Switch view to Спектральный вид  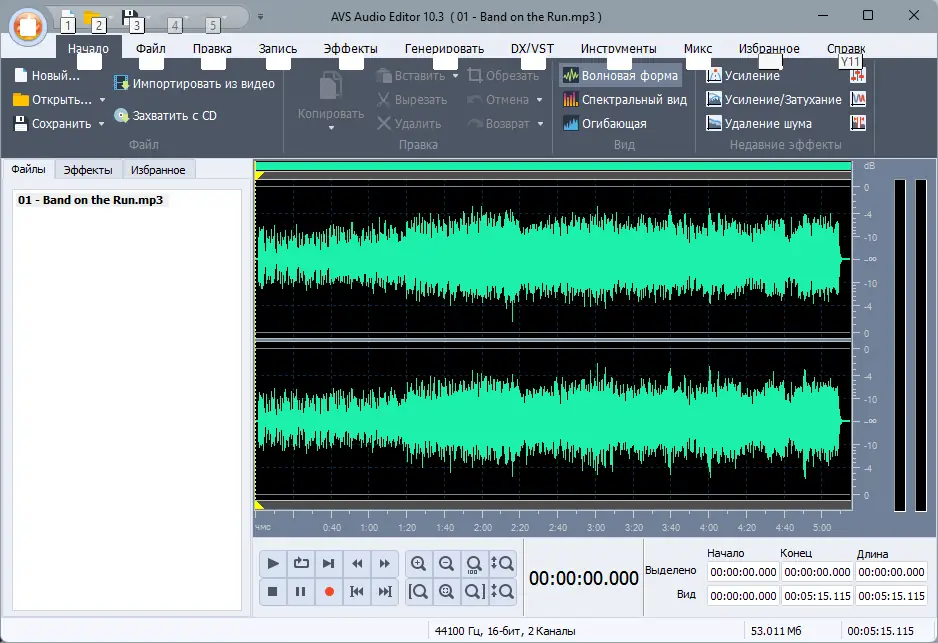click(624, 100)
